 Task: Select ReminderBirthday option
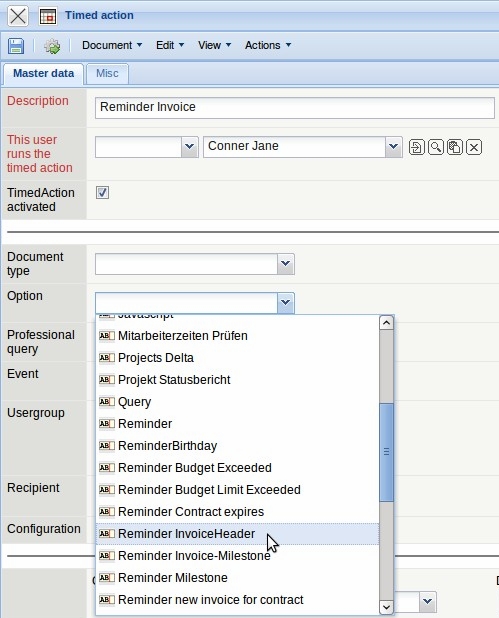pyautogui.click(x=237, y=446)
